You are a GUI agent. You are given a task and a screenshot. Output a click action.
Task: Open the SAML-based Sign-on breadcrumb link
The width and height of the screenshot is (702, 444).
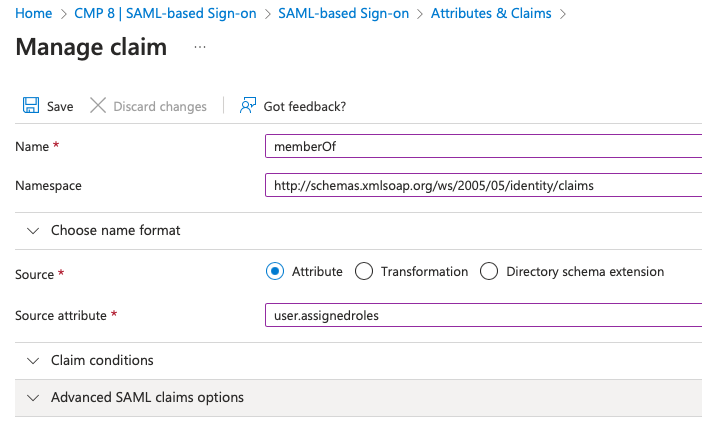[343, 13]
